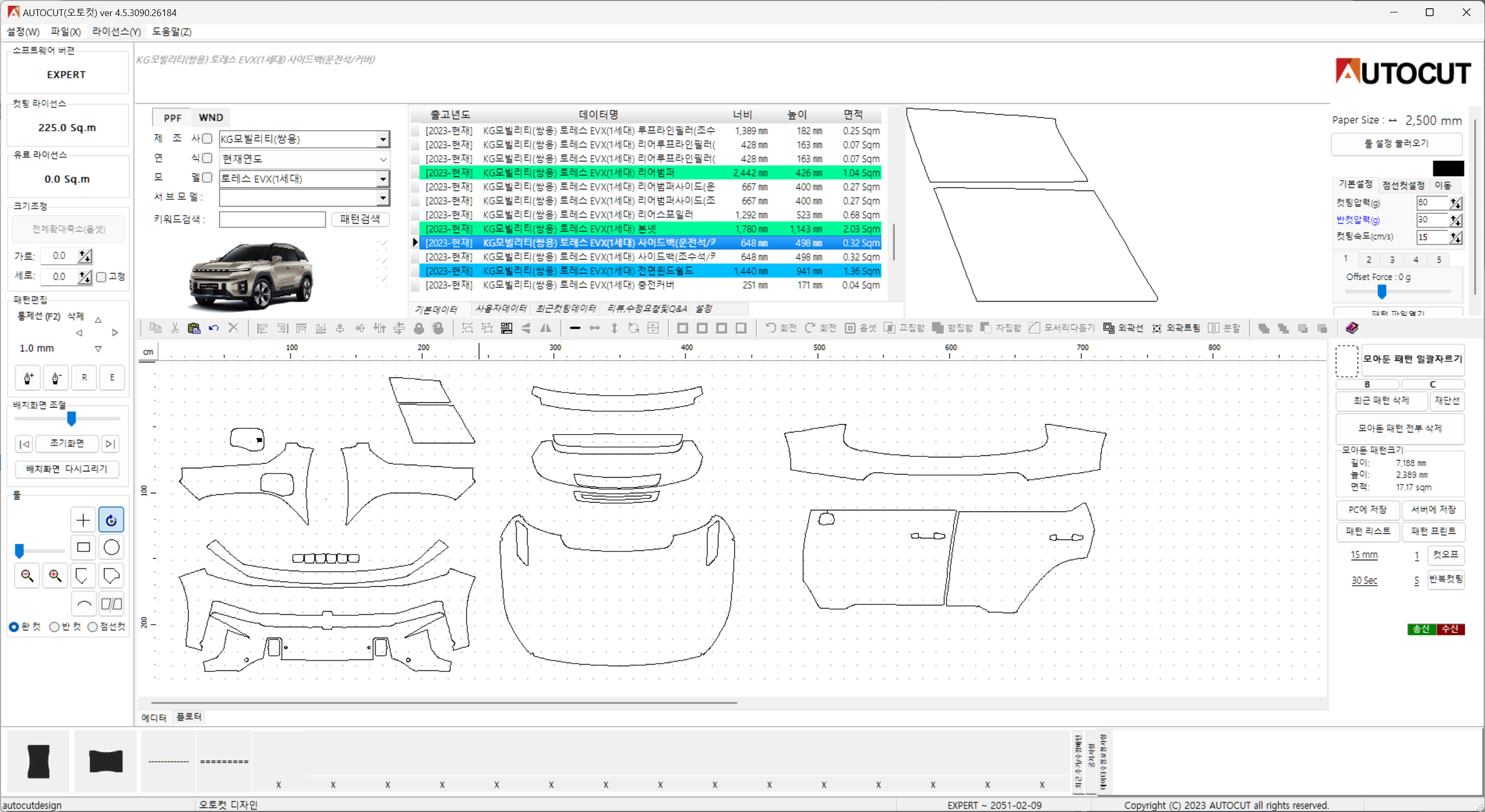Click the 패턴 프린트 button

point(1434,531)
